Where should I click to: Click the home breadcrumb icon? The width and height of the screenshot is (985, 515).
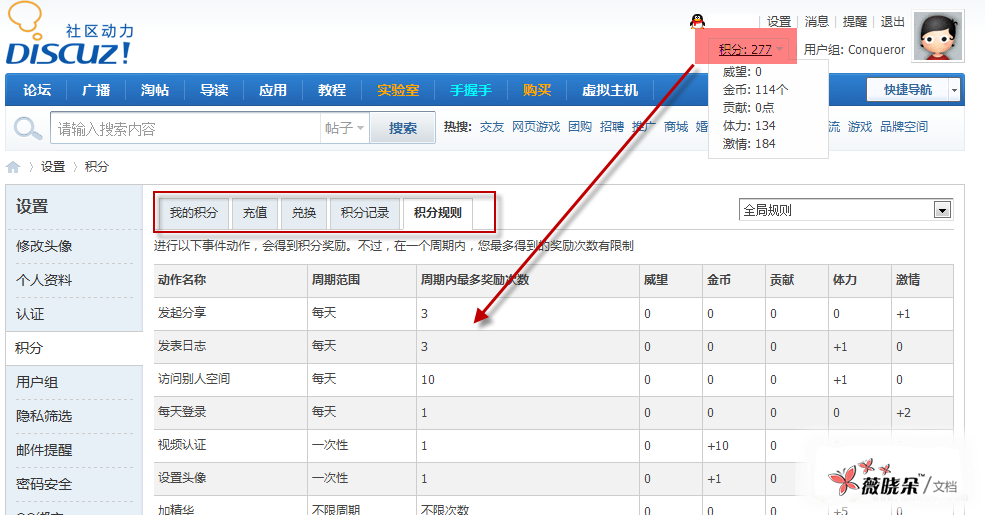(x=13, y=167)
